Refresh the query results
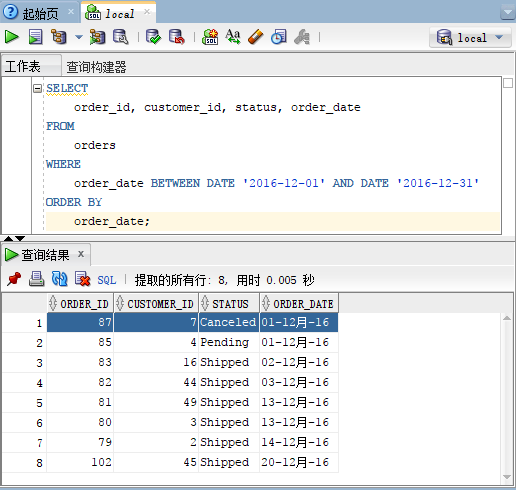516x490 pixels. [60, 279]
